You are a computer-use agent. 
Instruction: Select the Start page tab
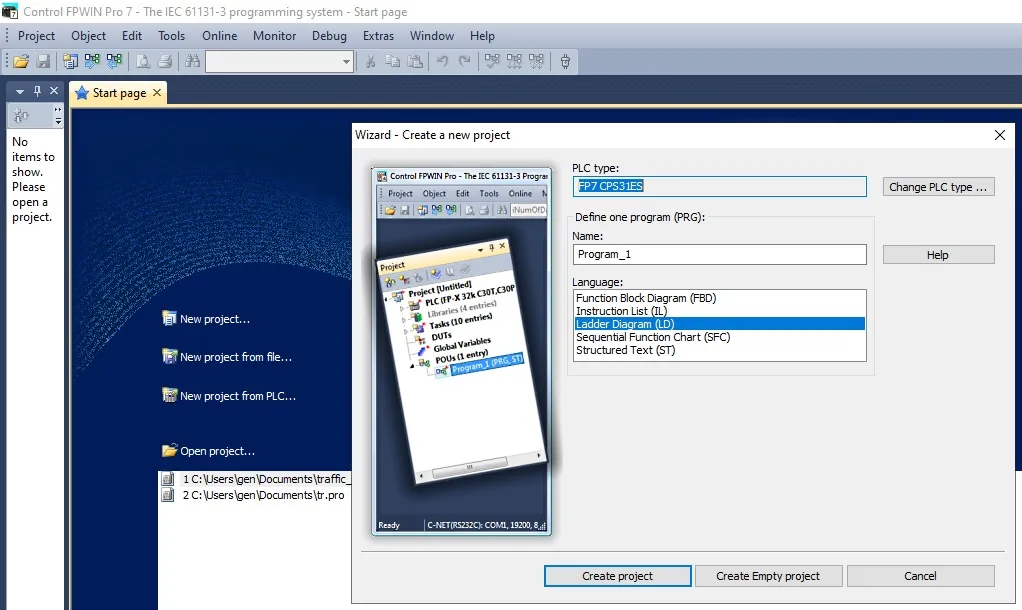click(x=119, y=93)
